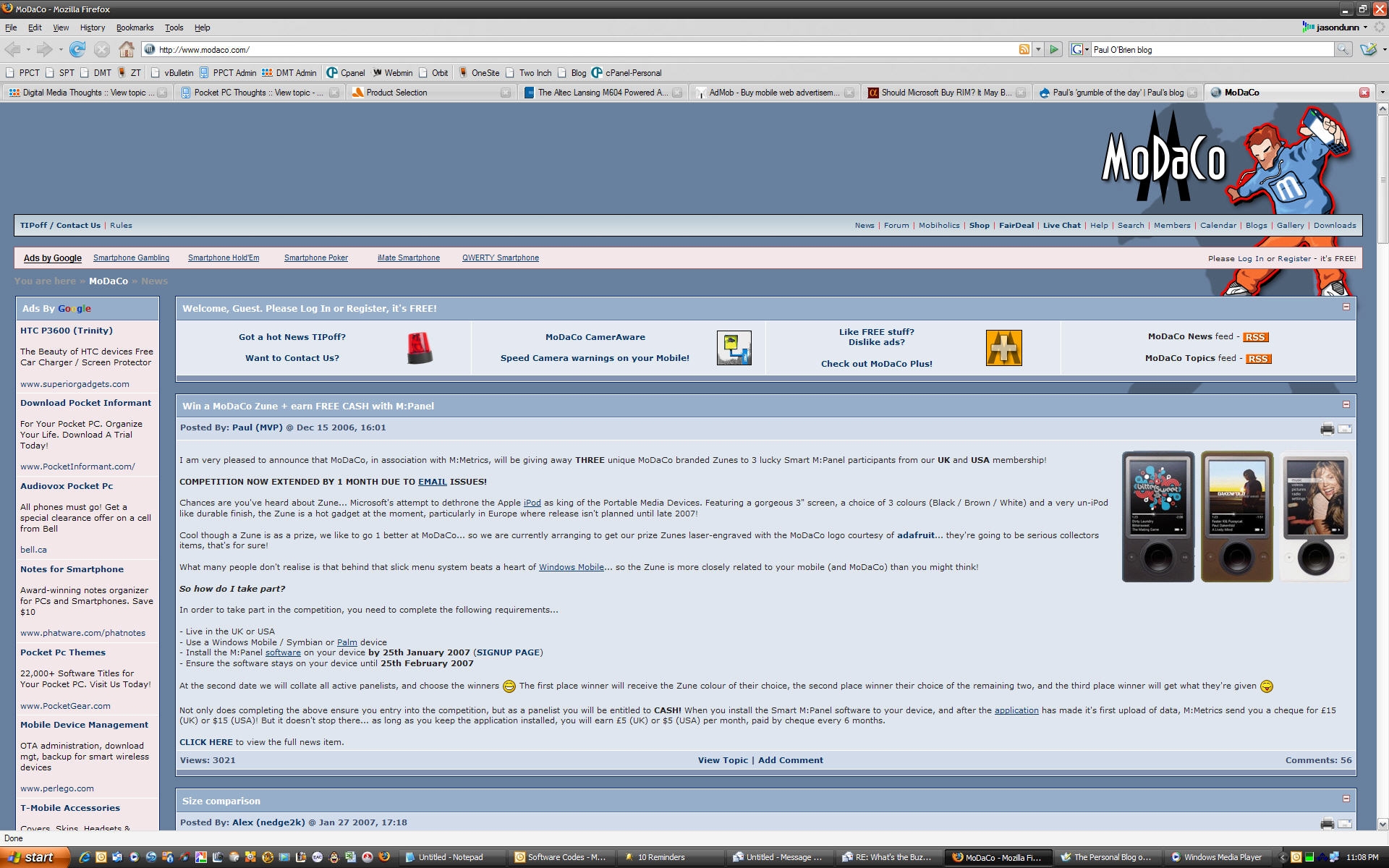
Task: Switch to AdMob tab
Action: pos(774,93)
